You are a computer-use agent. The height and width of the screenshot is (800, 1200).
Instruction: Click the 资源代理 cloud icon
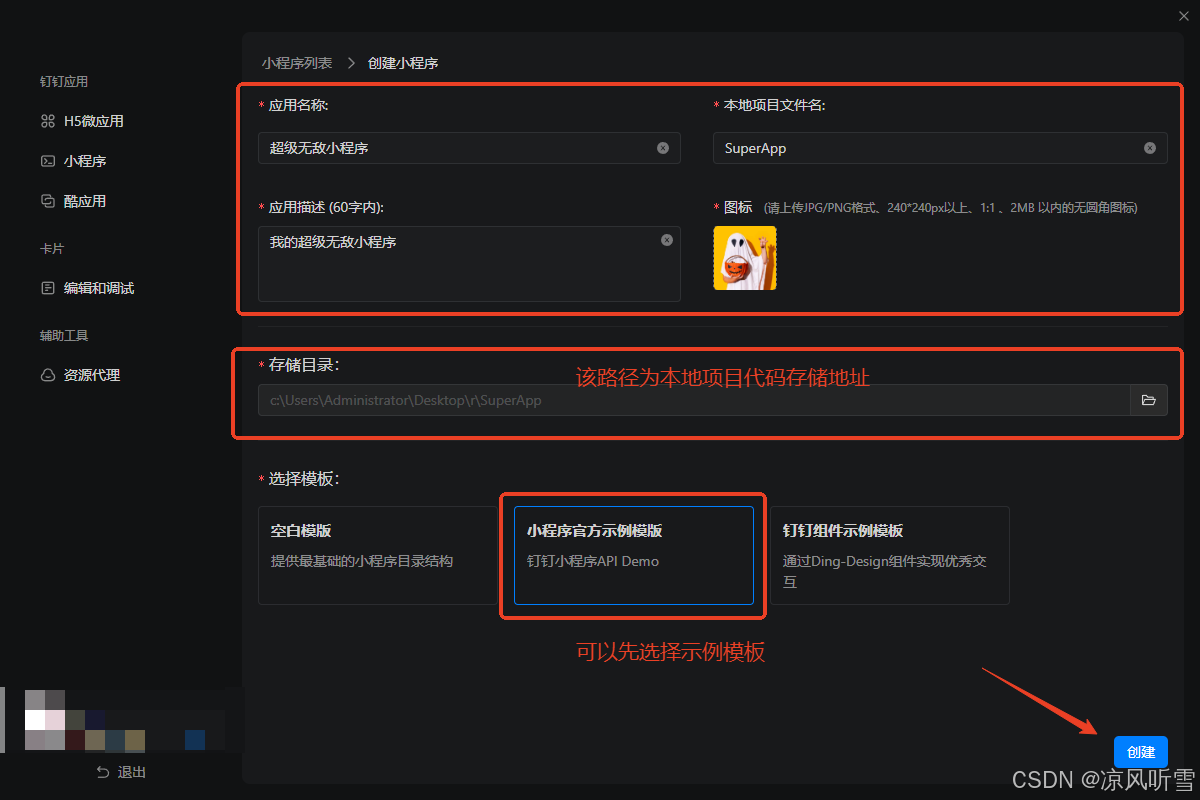coord(47,375)
